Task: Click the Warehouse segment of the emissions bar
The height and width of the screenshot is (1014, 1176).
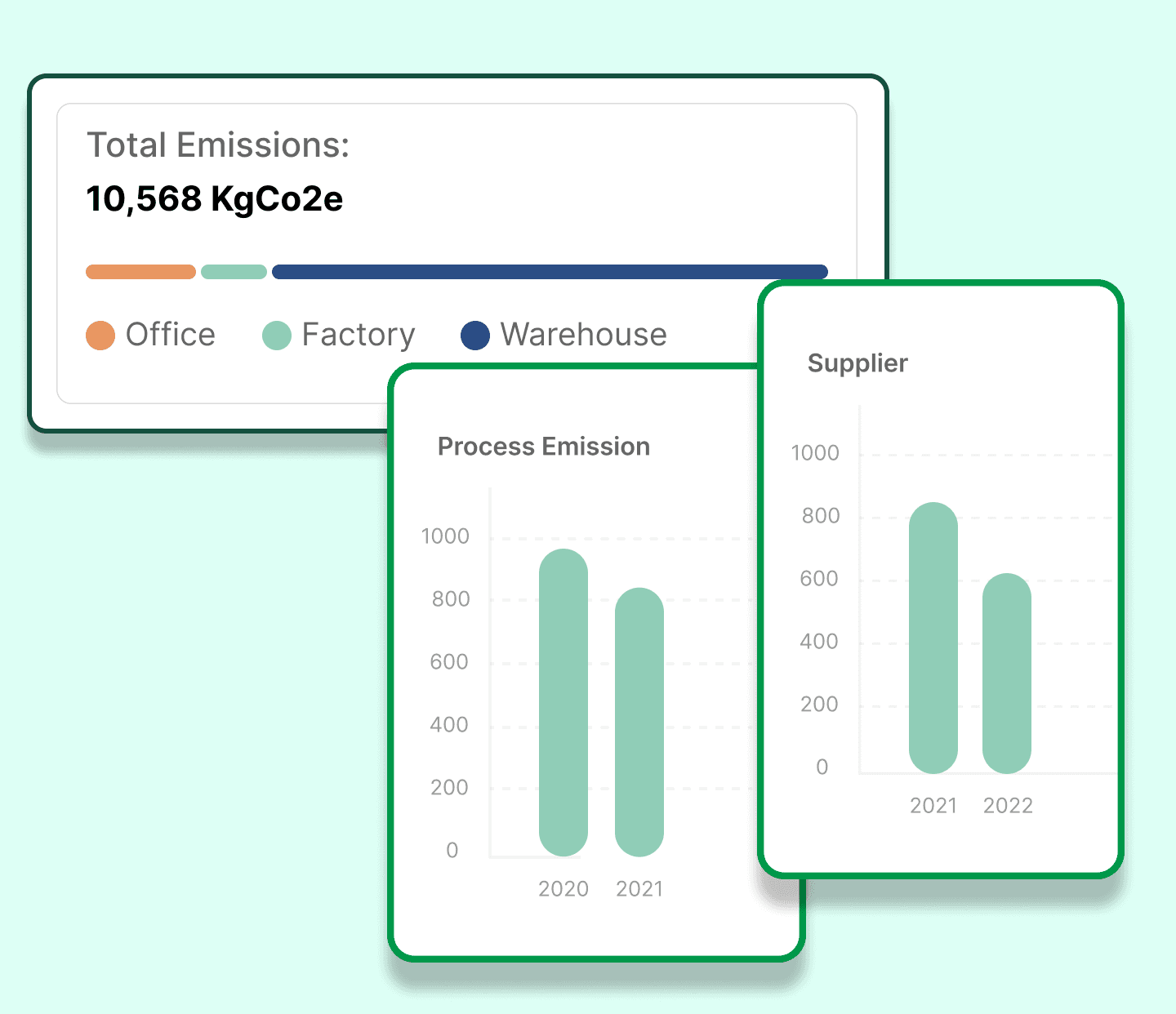Action: (550, 270)
